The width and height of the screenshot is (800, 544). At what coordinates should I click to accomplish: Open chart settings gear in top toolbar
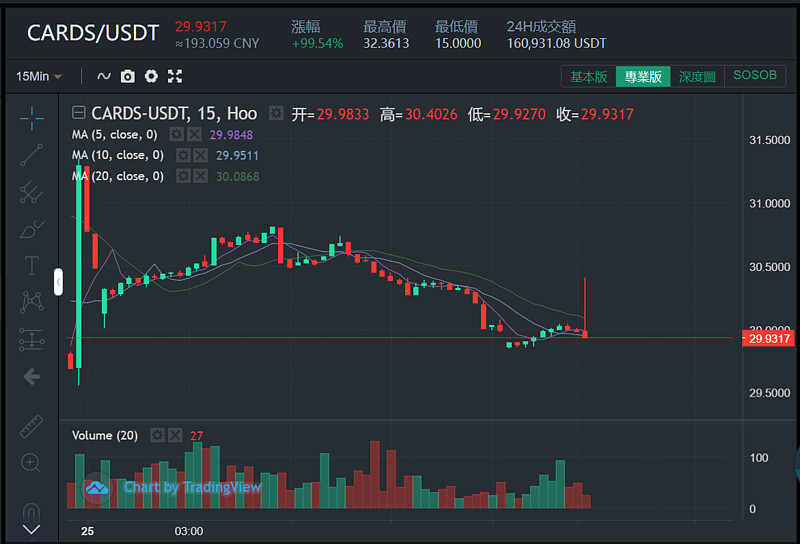pyautogui.click(x=151, y=76)
